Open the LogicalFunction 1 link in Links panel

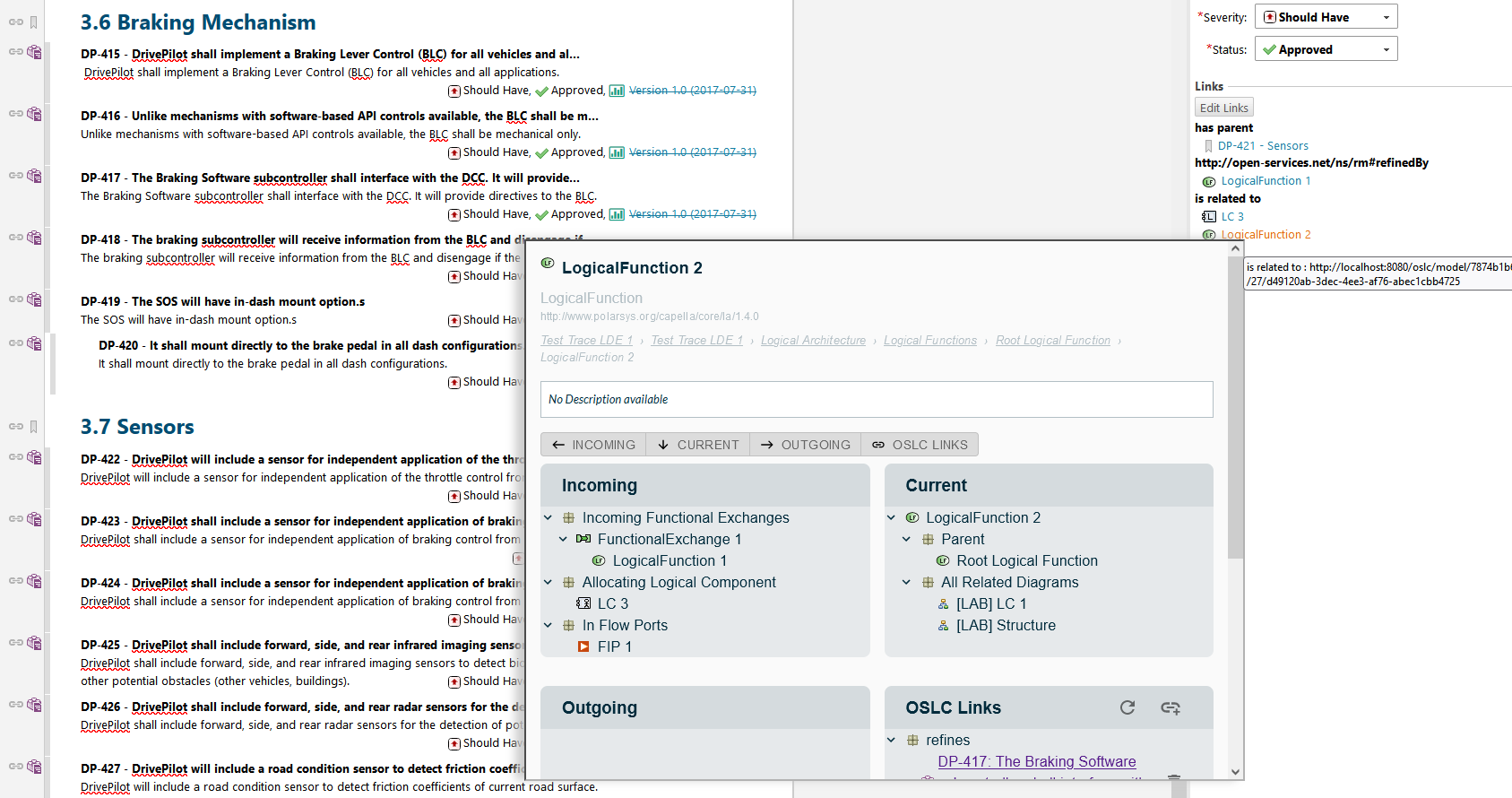[1266, 181]
